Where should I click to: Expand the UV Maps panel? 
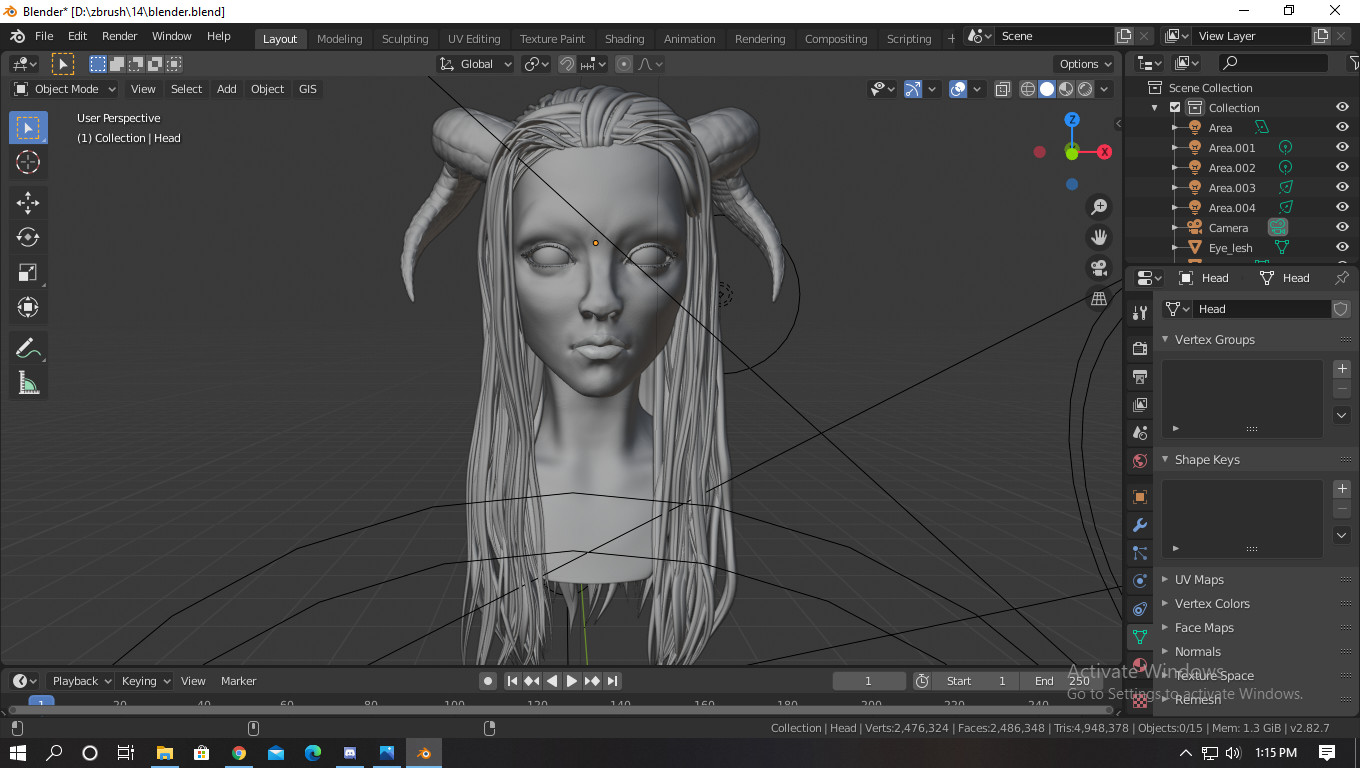[x=1199, y=580]
